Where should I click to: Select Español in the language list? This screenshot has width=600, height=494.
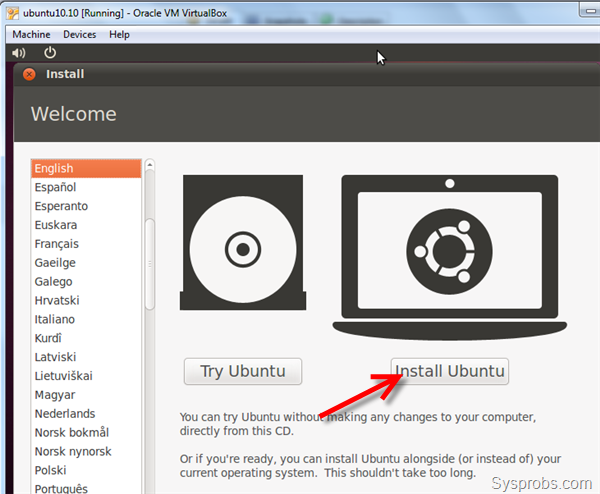coord(86,187)
